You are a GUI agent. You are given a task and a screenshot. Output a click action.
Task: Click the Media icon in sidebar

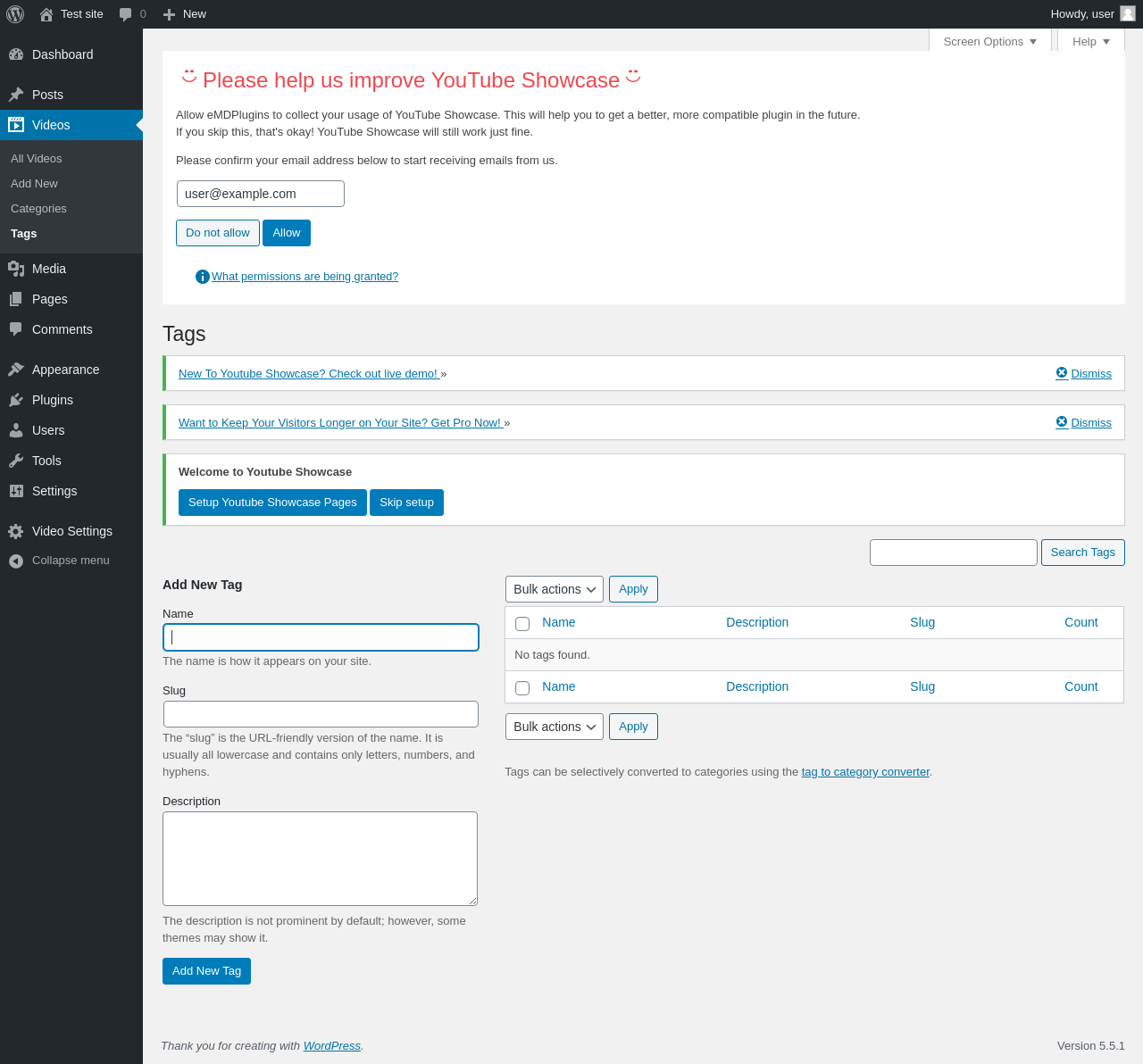pos(16,269)
